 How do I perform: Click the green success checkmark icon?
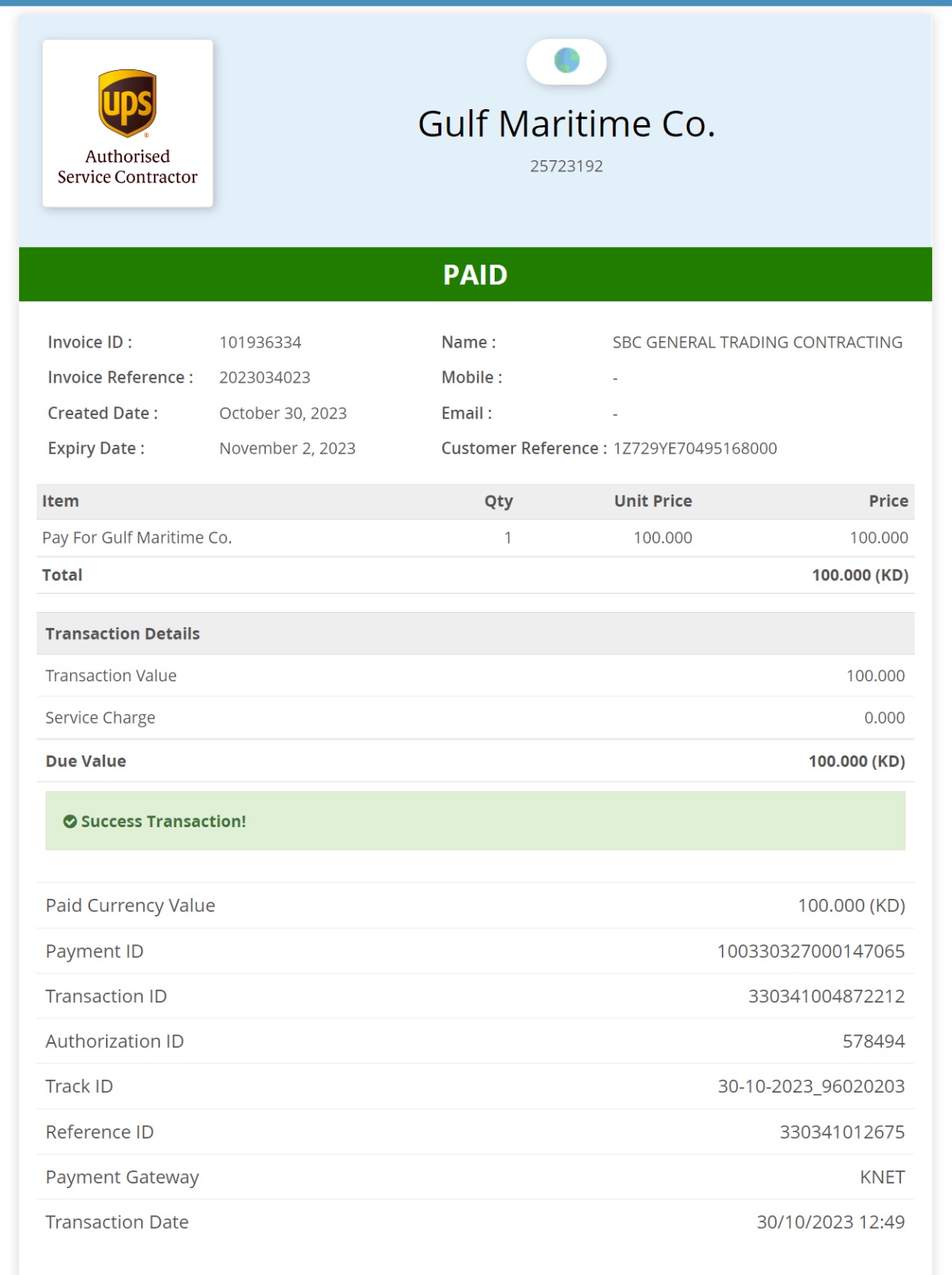[70, 822]
